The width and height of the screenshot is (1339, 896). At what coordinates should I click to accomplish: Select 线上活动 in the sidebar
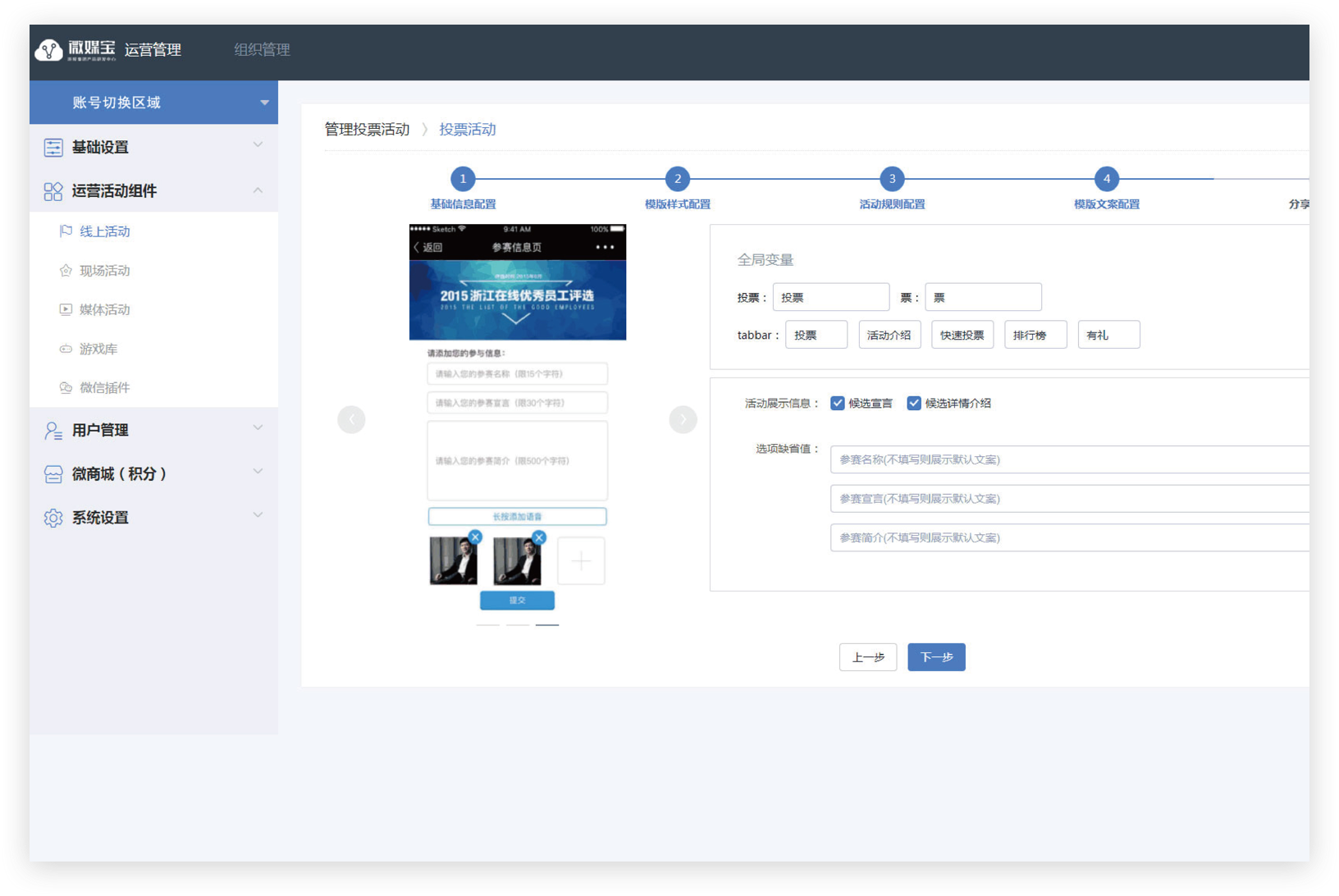(x=105, y=232)
